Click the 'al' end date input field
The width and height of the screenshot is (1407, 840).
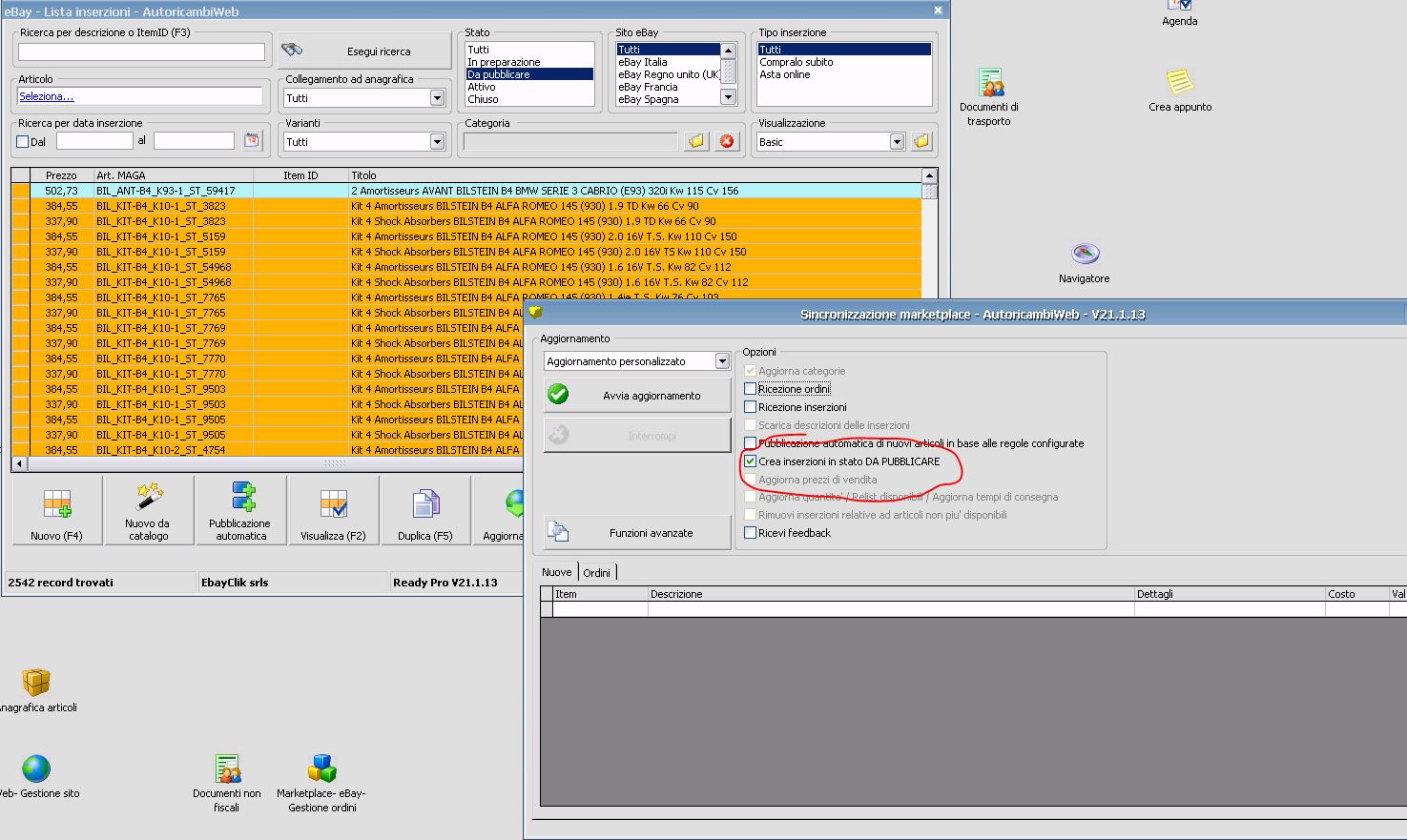click(194, 141)
